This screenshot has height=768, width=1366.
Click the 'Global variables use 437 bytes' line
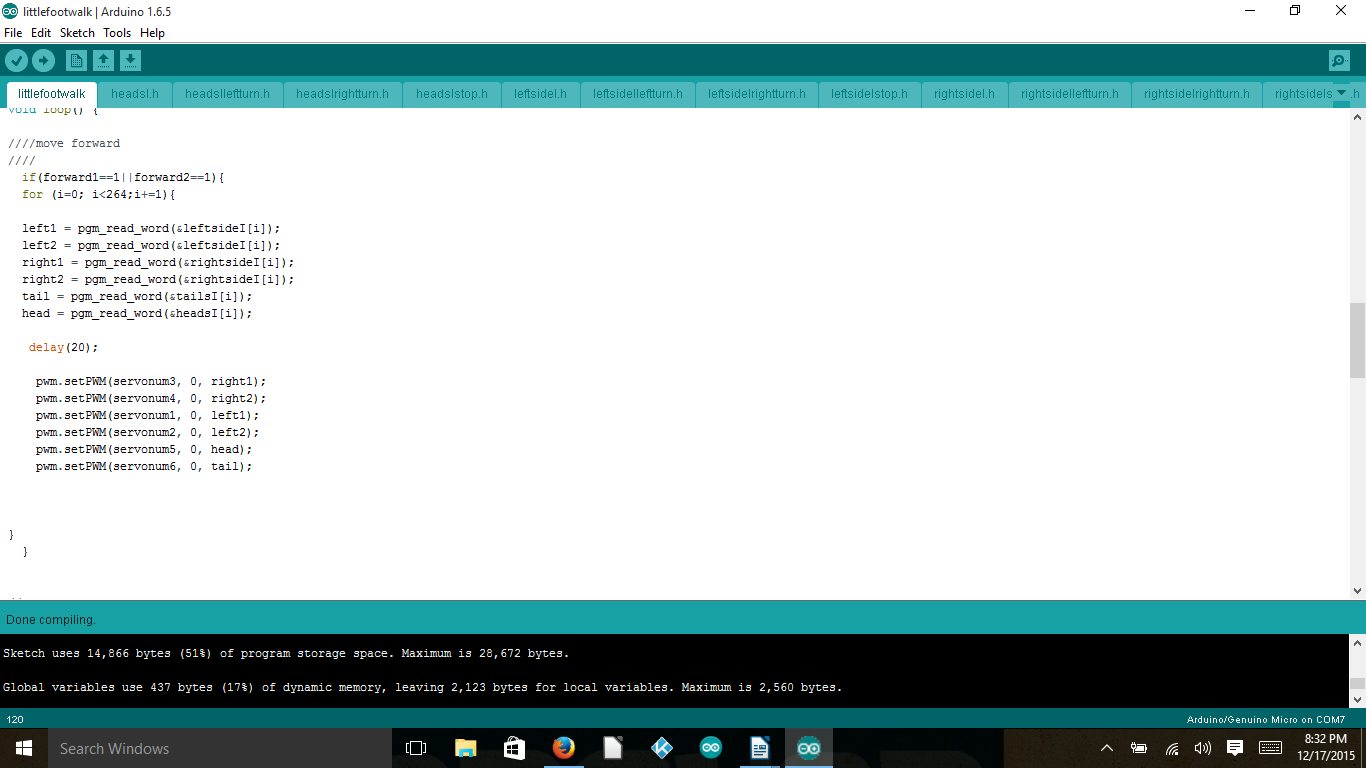point(423,687)
